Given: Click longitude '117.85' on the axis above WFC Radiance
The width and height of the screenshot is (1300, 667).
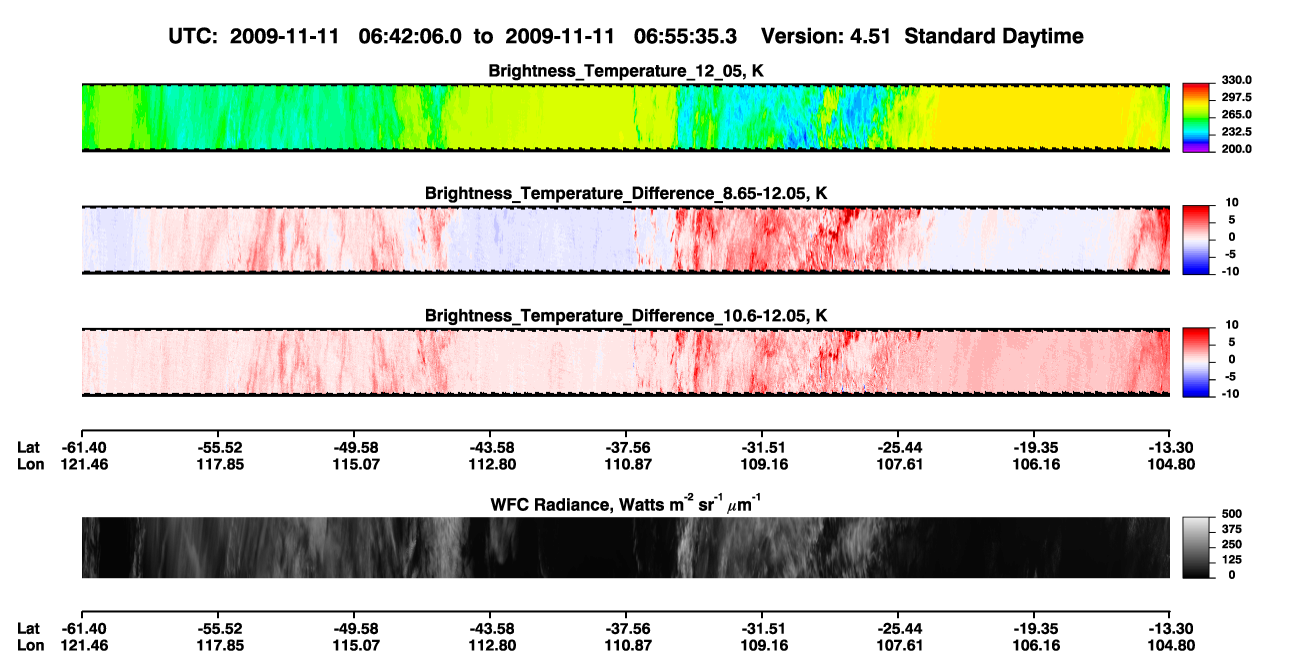Looking at the screenshot, I should point(217,463).
